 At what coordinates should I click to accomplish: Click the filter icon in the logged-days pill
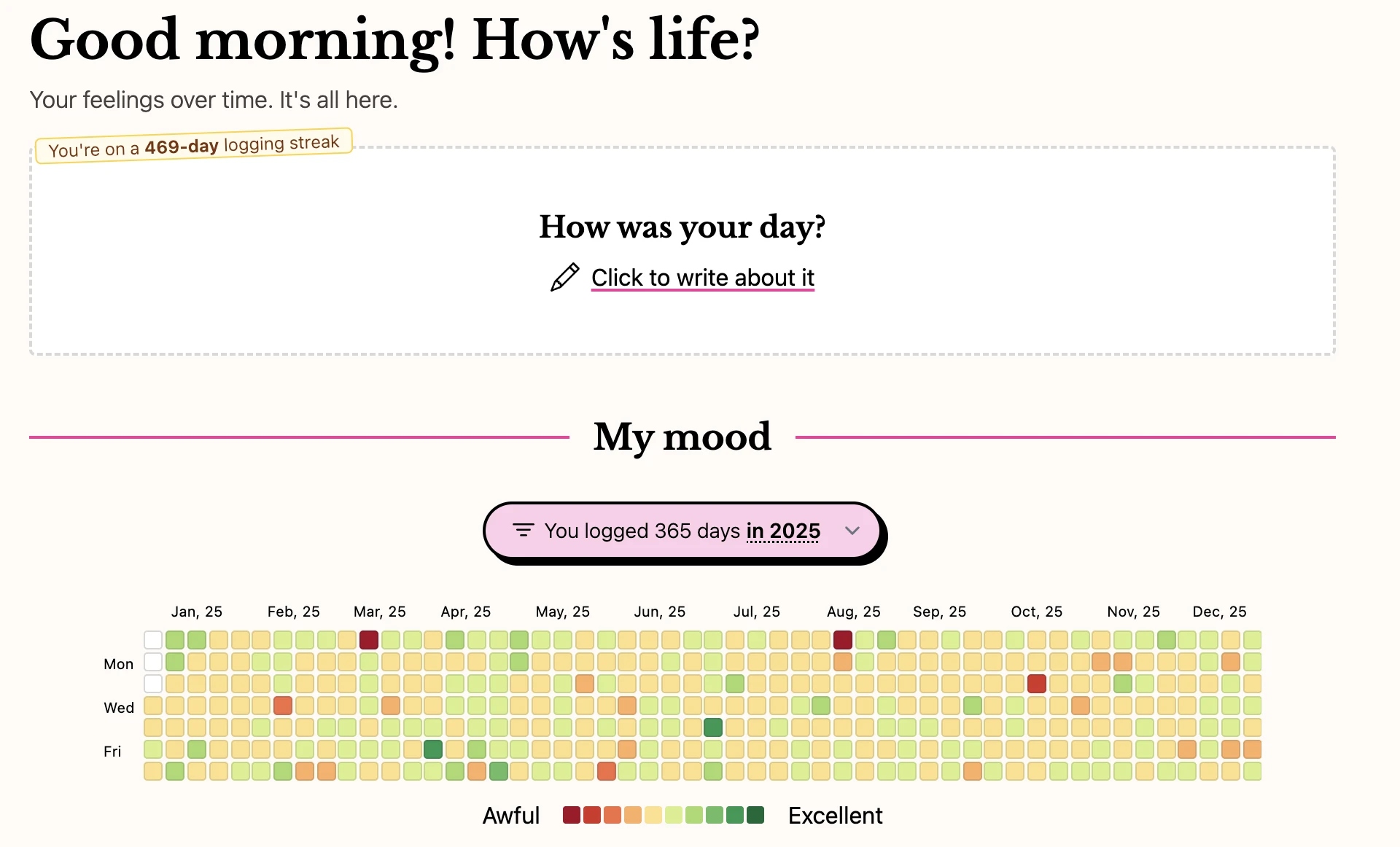(523, 531)
